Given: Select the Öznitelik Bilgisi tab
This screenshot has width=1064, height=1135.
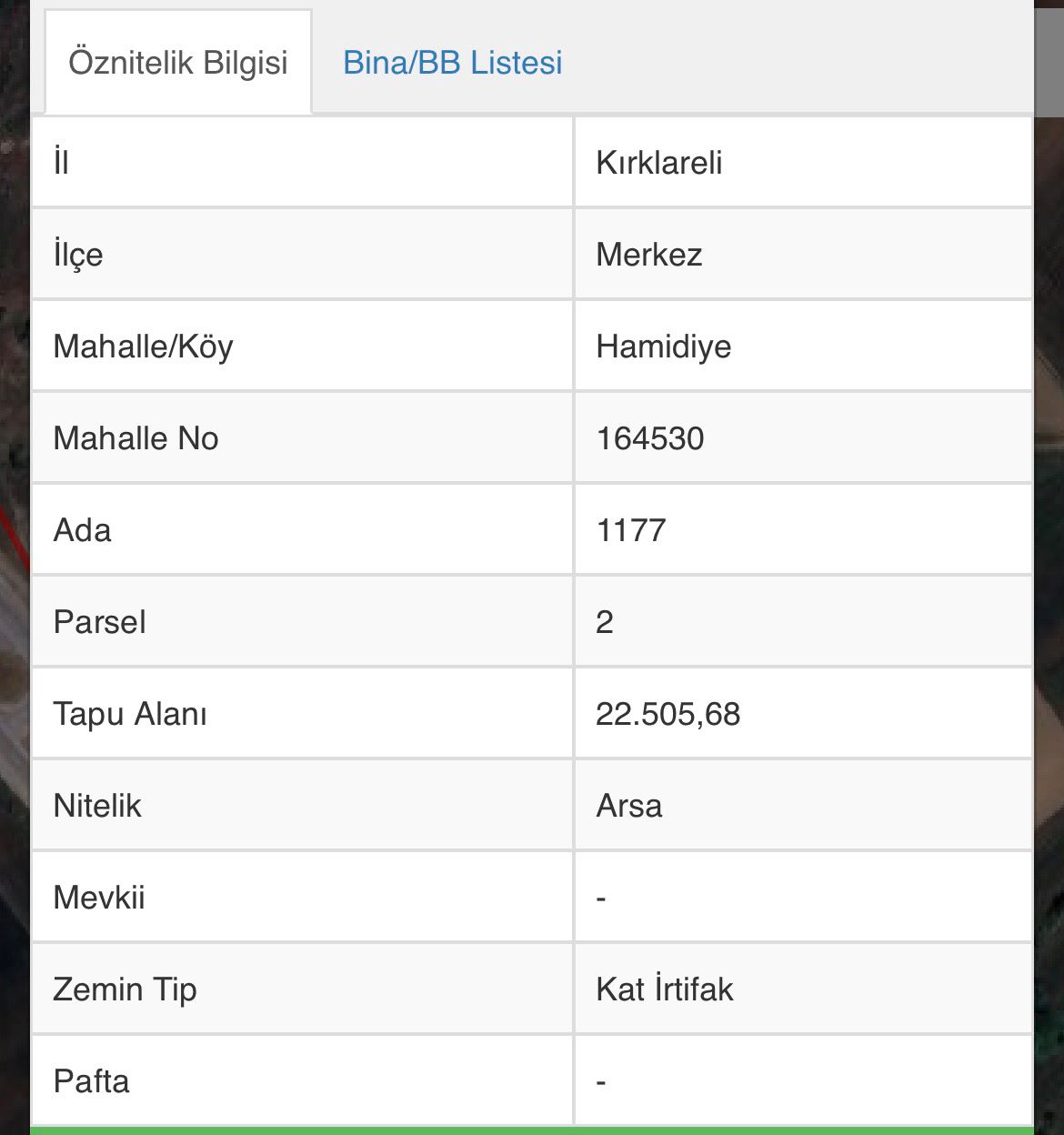Looking at the screenshot, I should pos(178,63).
